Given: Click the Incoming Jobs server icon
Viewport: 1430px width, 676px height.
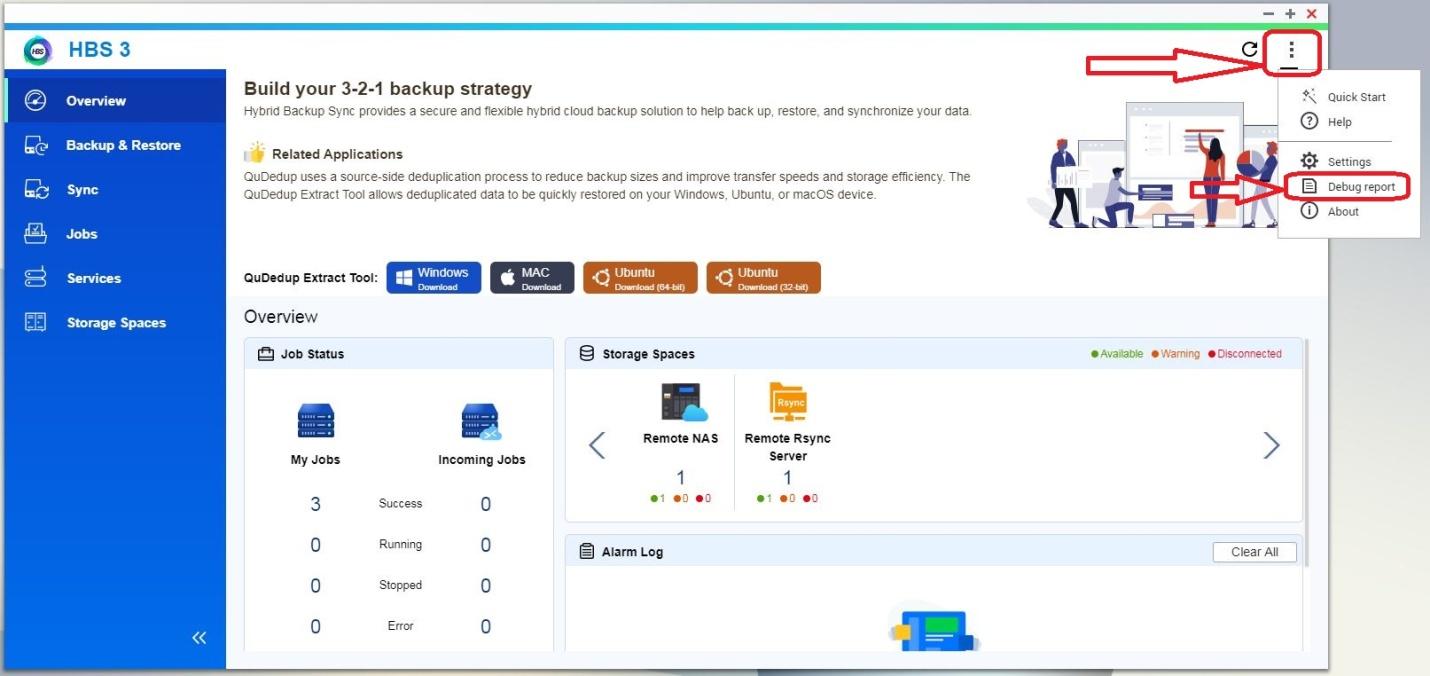Looking at the screenshot, I should 481,422.
